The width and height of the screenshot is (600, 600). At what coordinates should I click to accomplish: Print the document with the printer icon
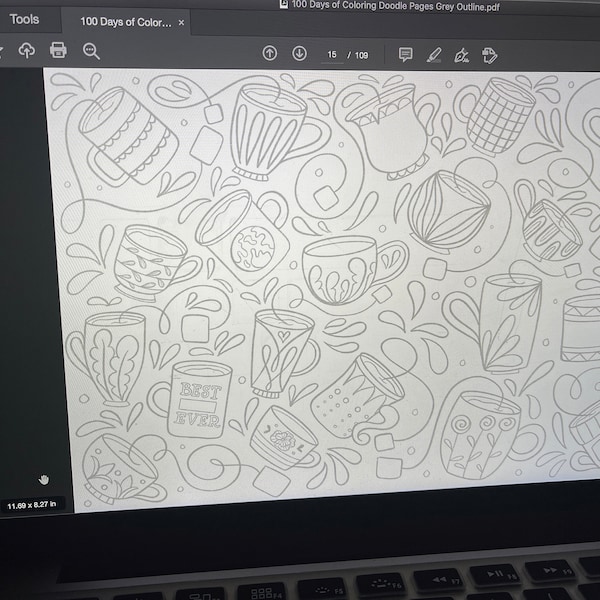coord(58,50)
